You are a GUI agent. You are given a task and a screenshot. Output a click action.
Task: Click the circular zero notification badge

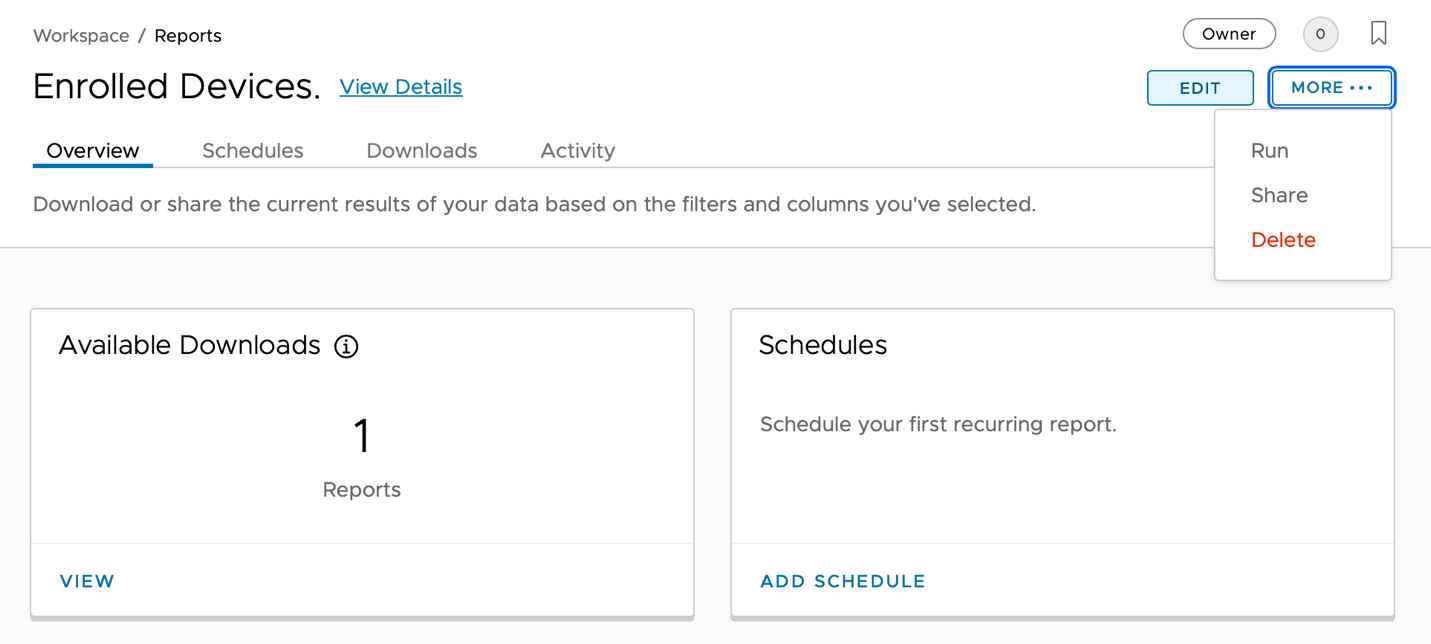click(1320, 33)
